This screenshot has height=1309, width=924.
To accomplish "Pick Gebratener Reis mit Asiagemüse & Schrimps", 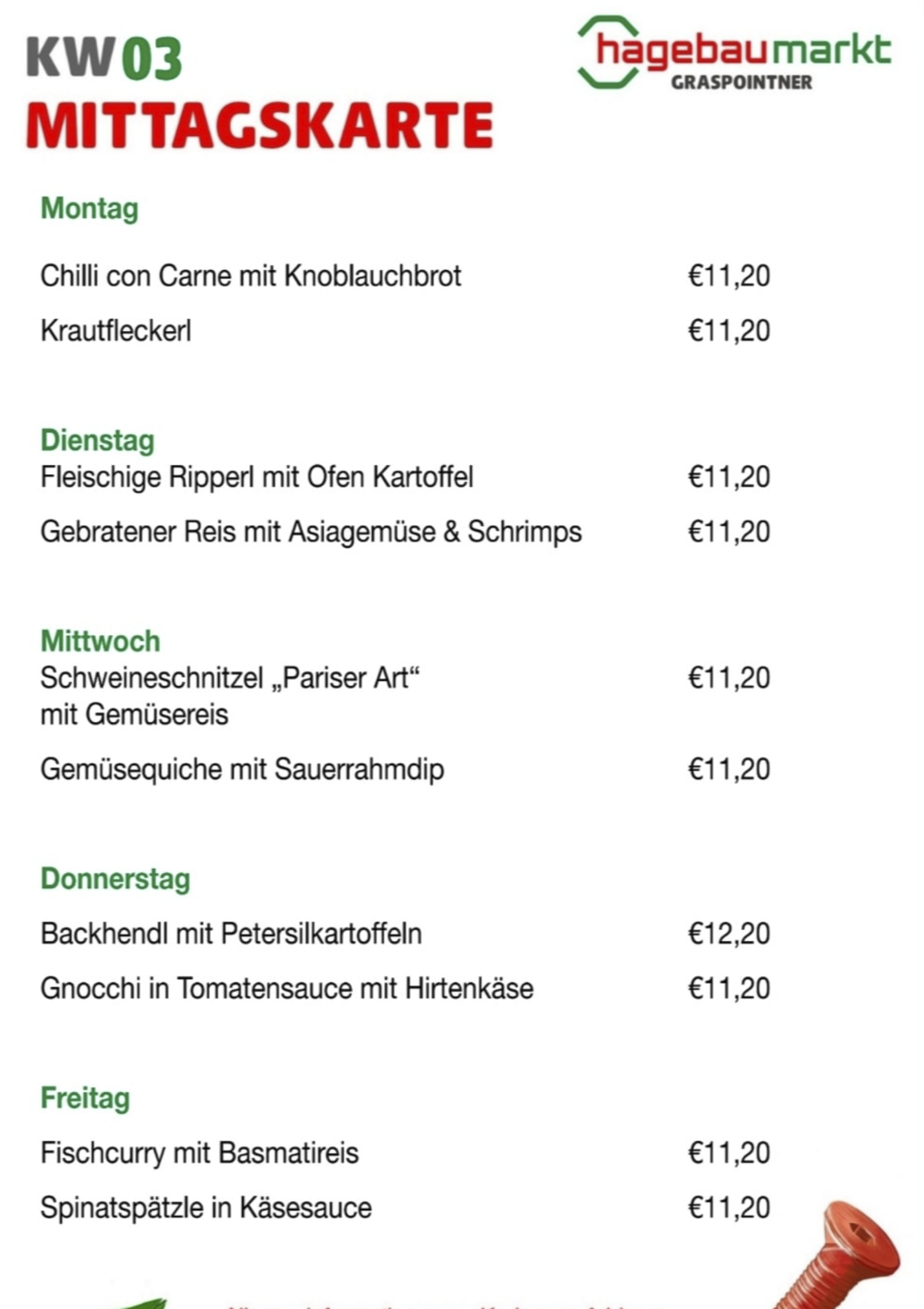I will pos(310,532).
